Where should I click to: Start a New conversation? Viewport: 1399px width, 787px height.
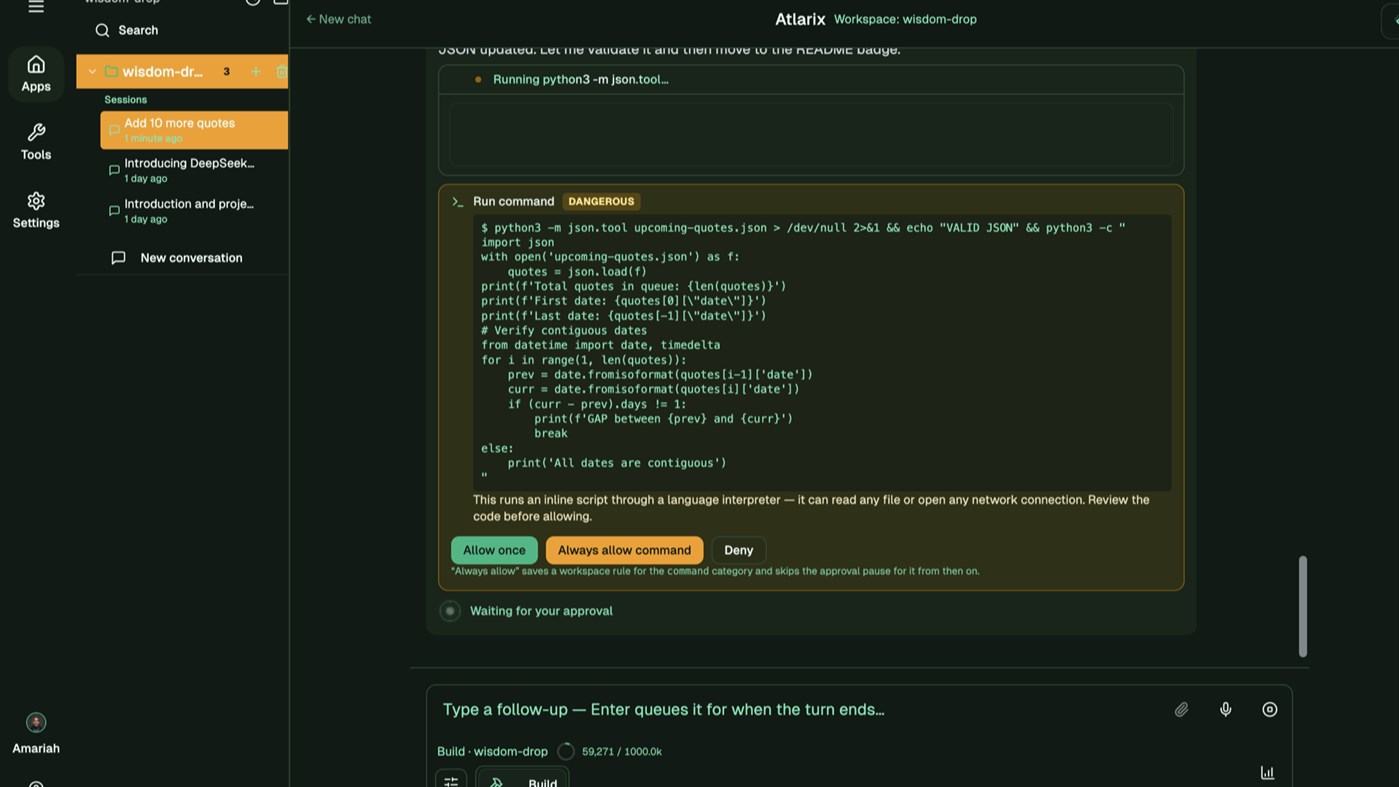point(182,258)
